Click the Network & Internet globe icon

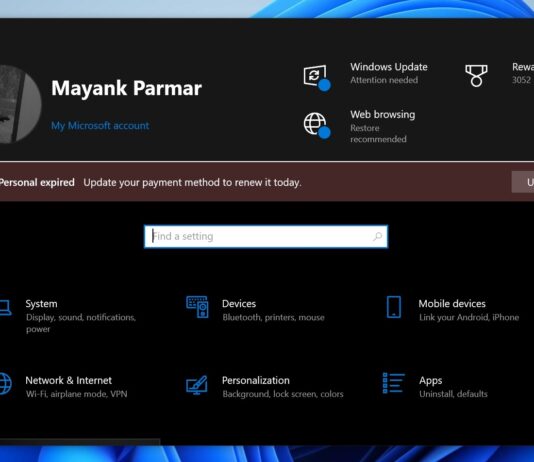click(5, 384)
